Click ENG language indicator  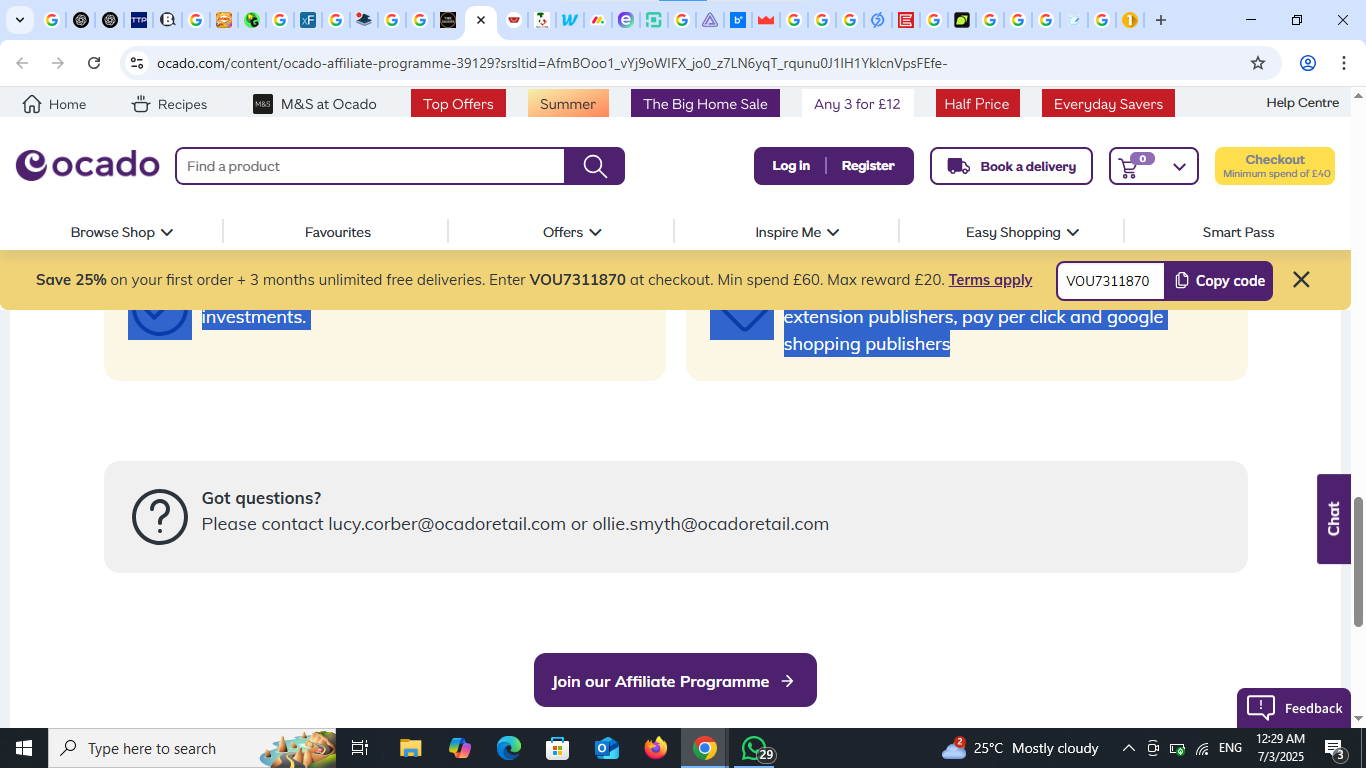point(1230,748)
